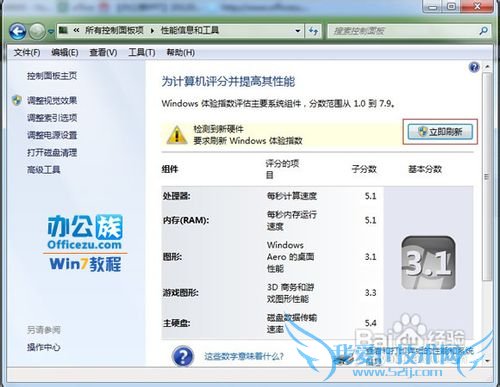Click the 图形: row label
The height and width of the screenshot is (387, 500).
[172, 257]
